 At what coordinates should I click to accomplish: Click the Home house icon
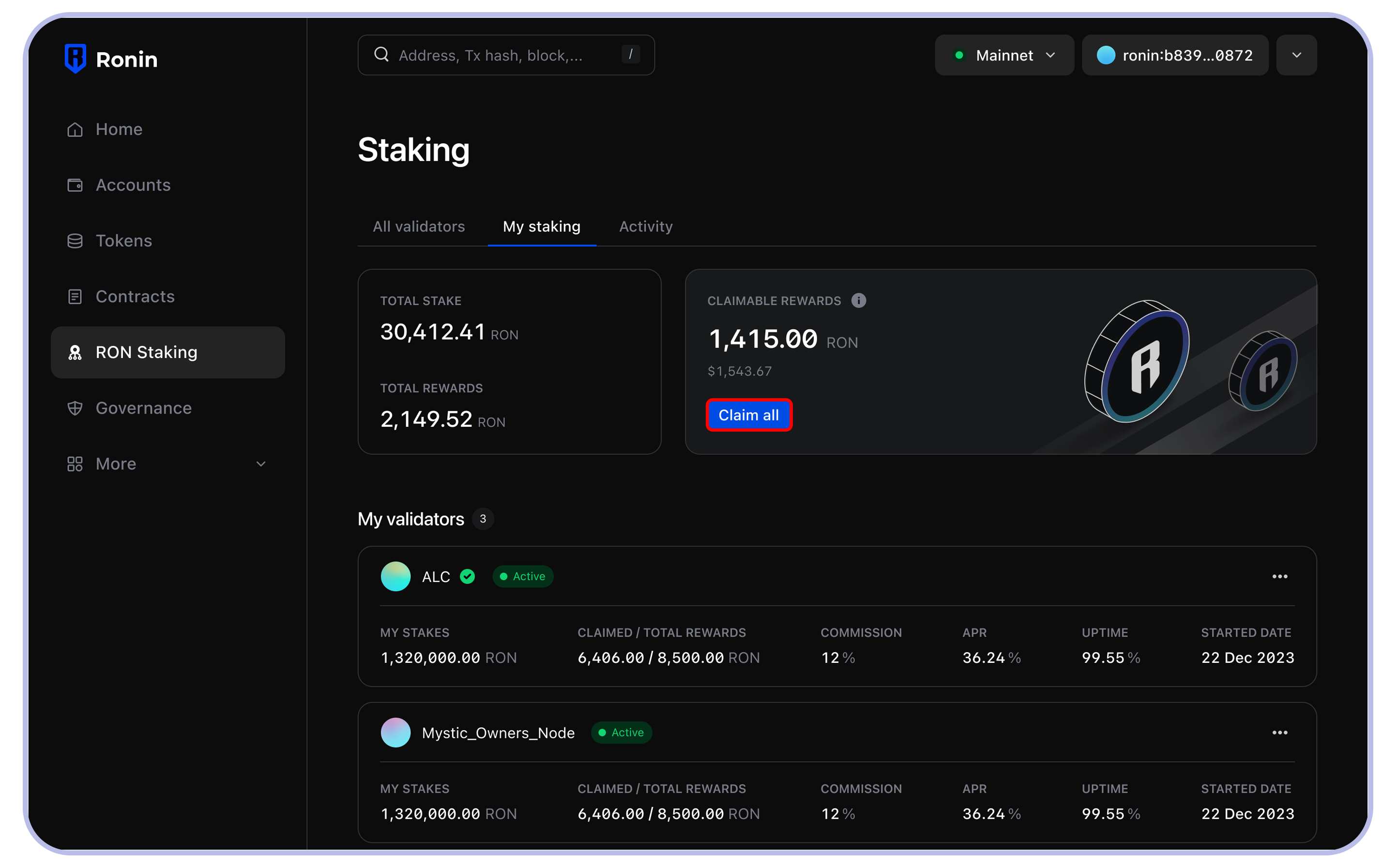[x=75, y=130]
